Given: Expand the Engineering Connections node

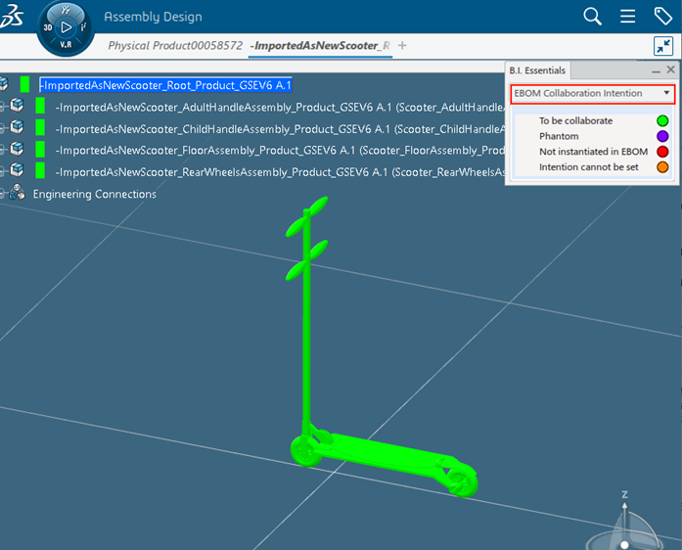Looking at the screenshot, I should coord(3,194).
